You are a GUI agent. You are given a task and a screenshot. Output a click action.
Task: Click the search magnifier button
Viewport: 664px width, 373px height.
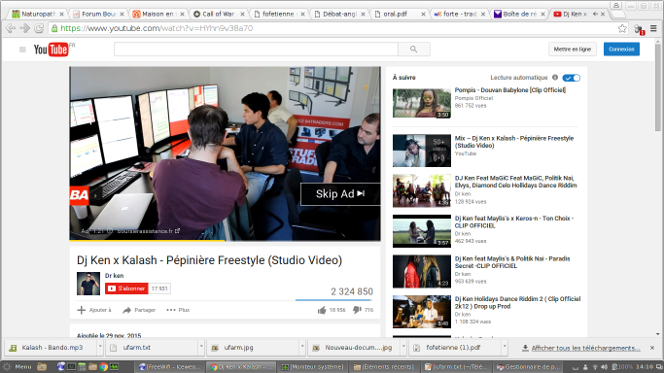coord(414,49)
